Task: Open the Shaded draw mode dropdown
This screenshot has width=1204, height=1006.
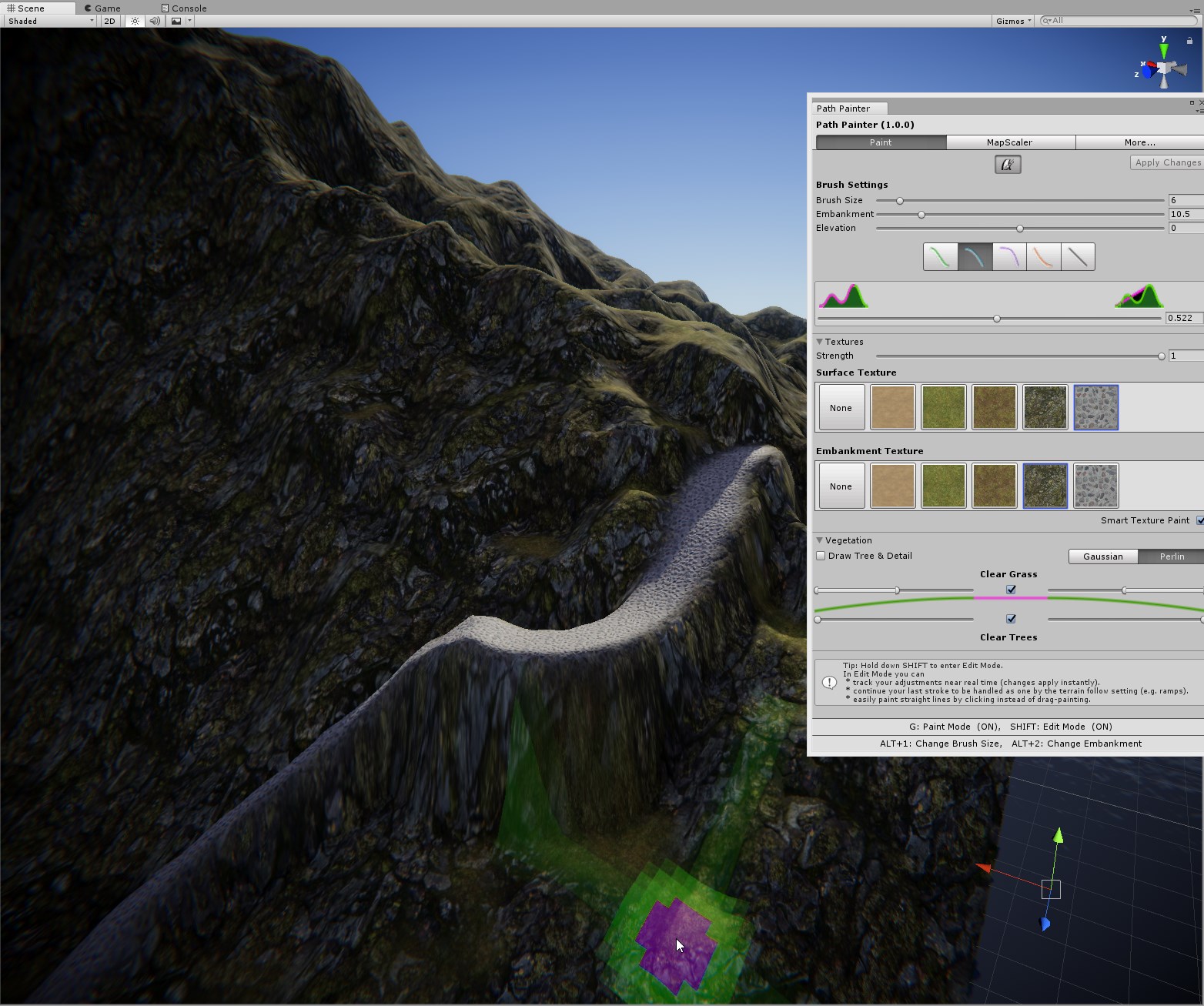Action: pyautogui.click(x=48, y=21)
